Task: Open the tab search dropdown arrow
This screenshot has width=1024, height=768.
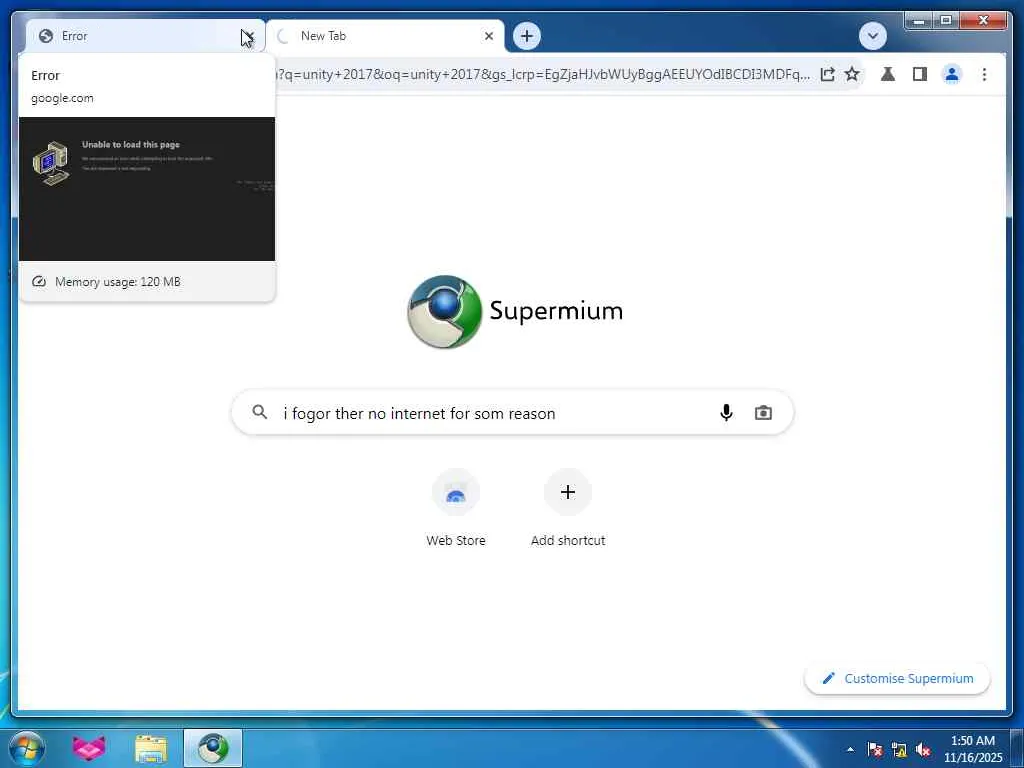Action: pyautogui.click(x=872, y=36)
